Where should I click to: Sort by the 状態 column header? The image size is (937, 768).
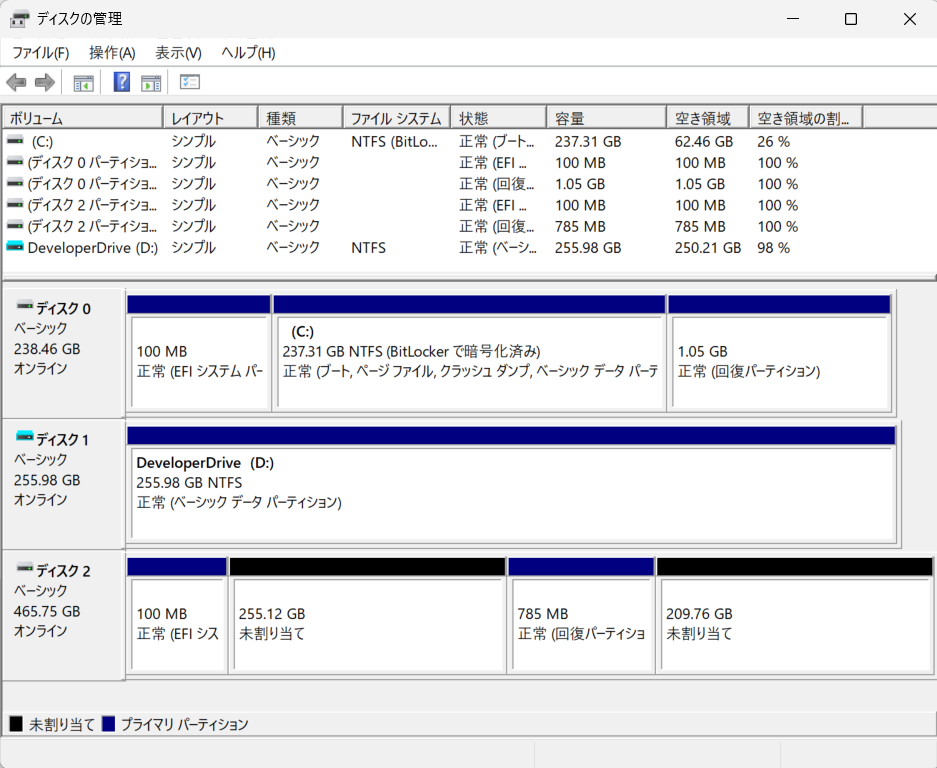[499, 118]
